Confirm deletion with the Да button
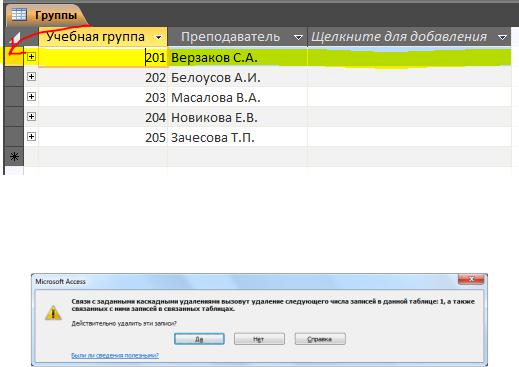Viewport: 519px width, 367px height. coord(199,339)
